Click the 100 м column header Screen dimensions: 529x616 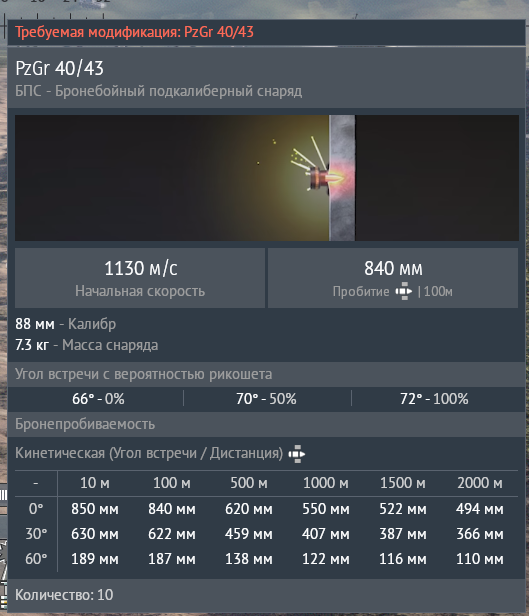[172, 483]
